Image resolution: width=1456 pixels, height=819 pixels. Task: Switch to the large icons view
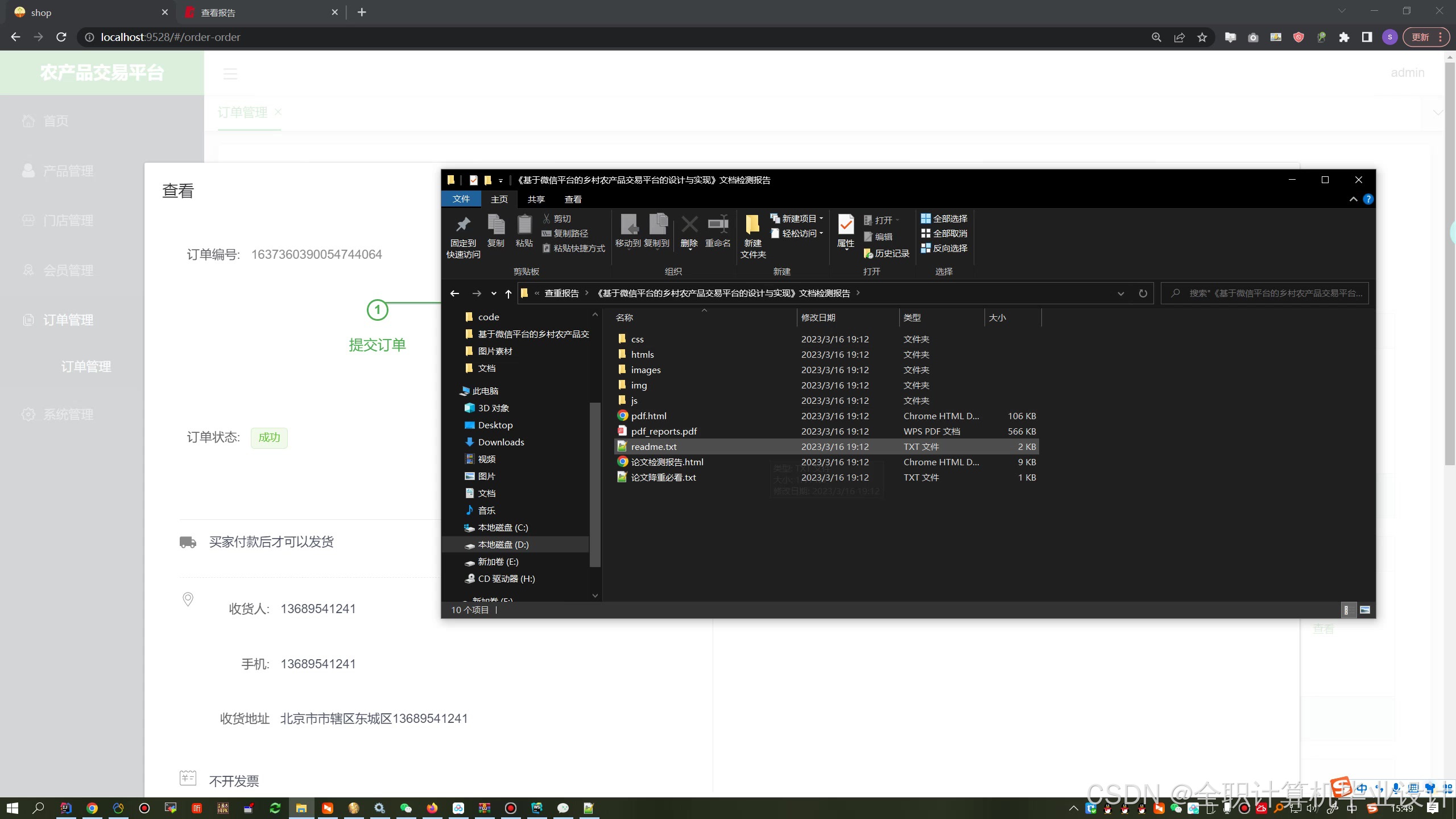tap(1364, 610)
